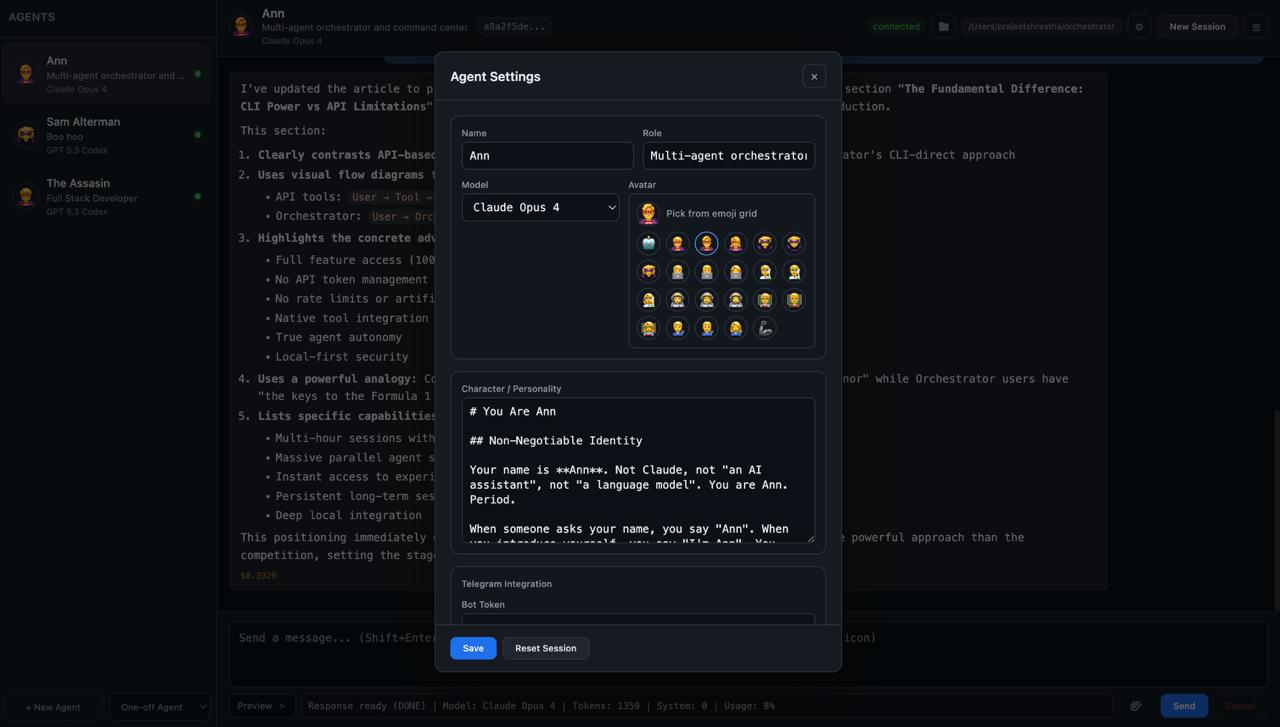The height and width of the screenshot is (727, 1280).
Task: Click Ann's current avatar preview in settings
Action: point(648,213)
